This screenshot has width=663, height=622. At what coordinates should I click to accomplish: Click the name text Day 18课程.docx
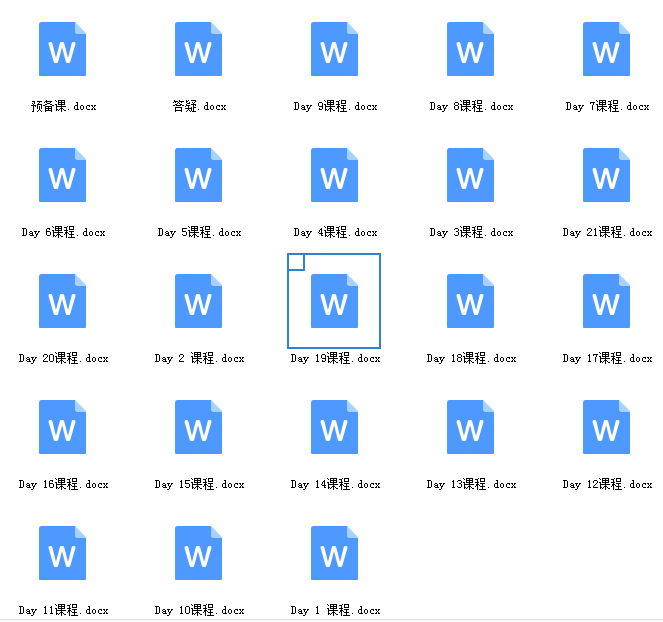(x=471, y=358)
